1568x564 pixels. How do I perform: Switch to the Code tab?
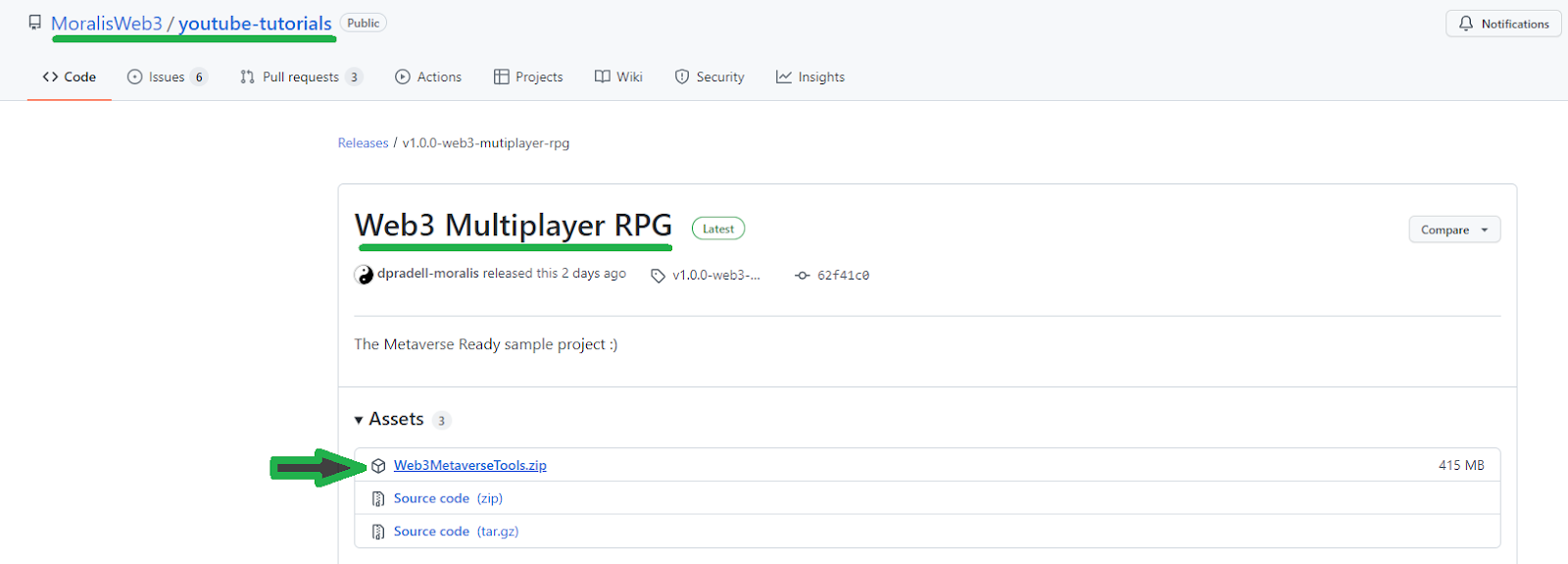pos(70,77)
